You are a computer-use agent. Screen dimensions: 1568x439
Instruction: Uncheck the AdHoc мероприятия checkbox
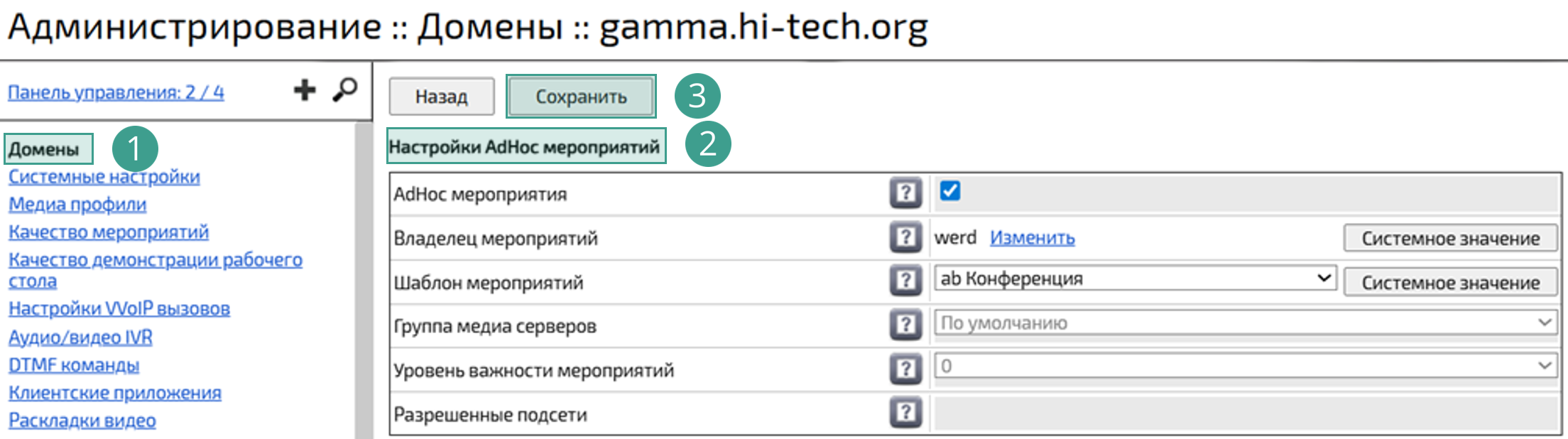click(x=949, y=191)
